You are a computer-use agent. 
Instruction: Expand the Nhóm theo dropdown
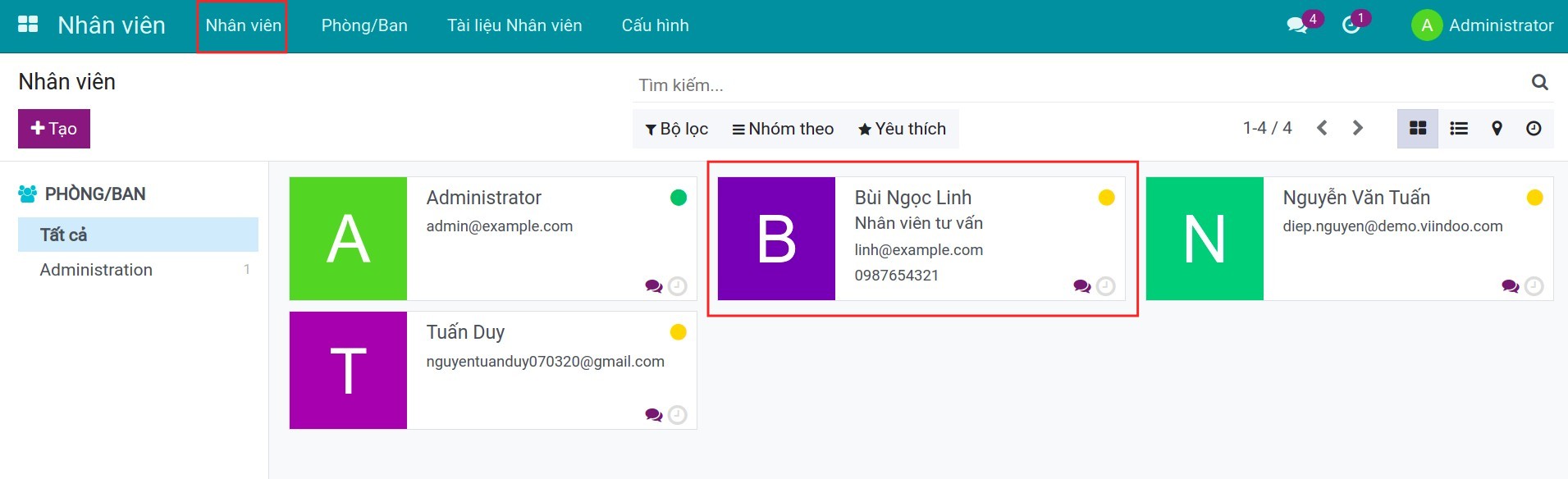click(783, 129)
